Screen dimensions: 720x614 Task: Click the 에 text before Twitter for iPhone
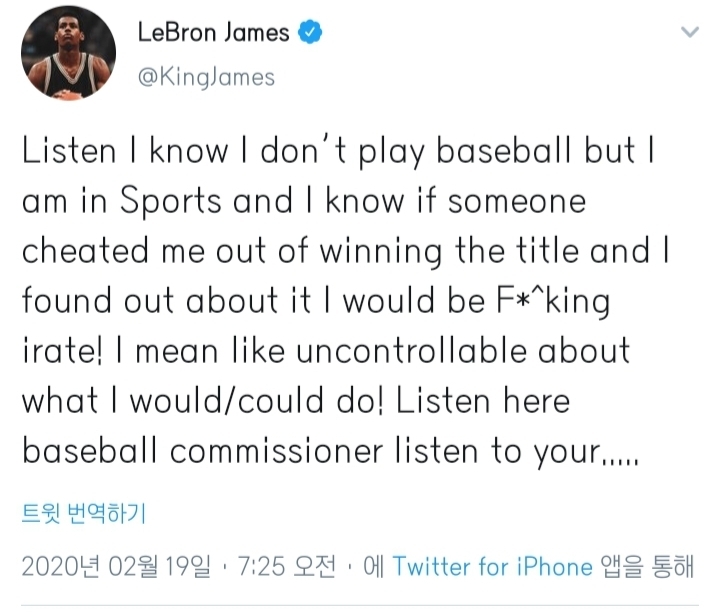click(x=373, y=566)
